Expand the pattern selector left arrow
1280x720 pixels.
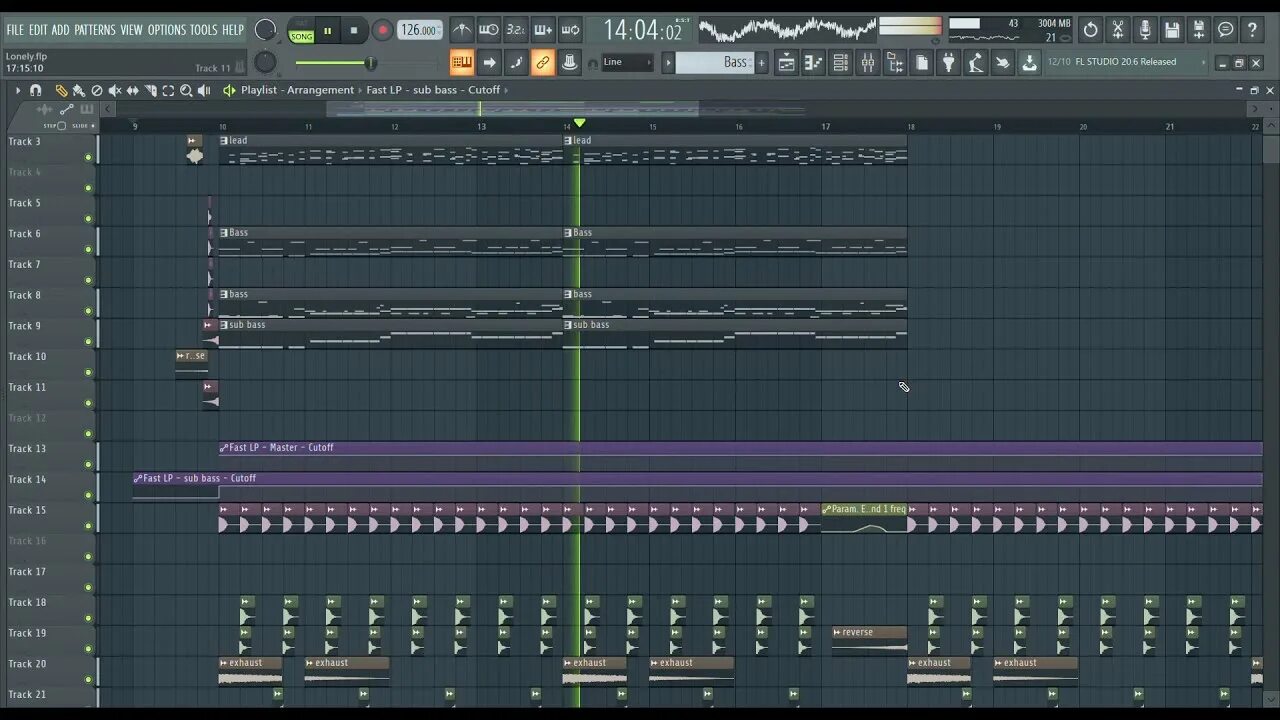668,62
